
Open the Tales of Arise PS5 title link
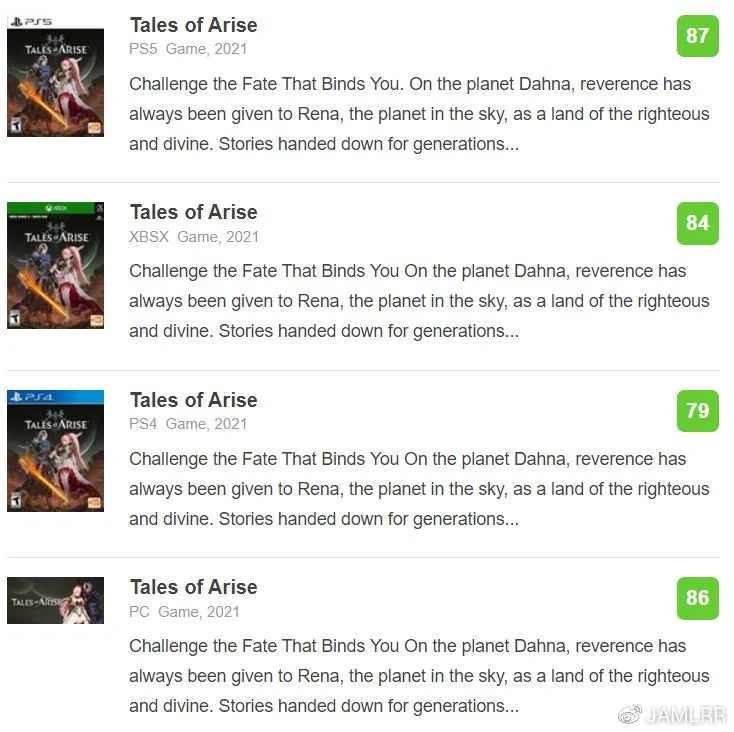(x=193, y=25)
